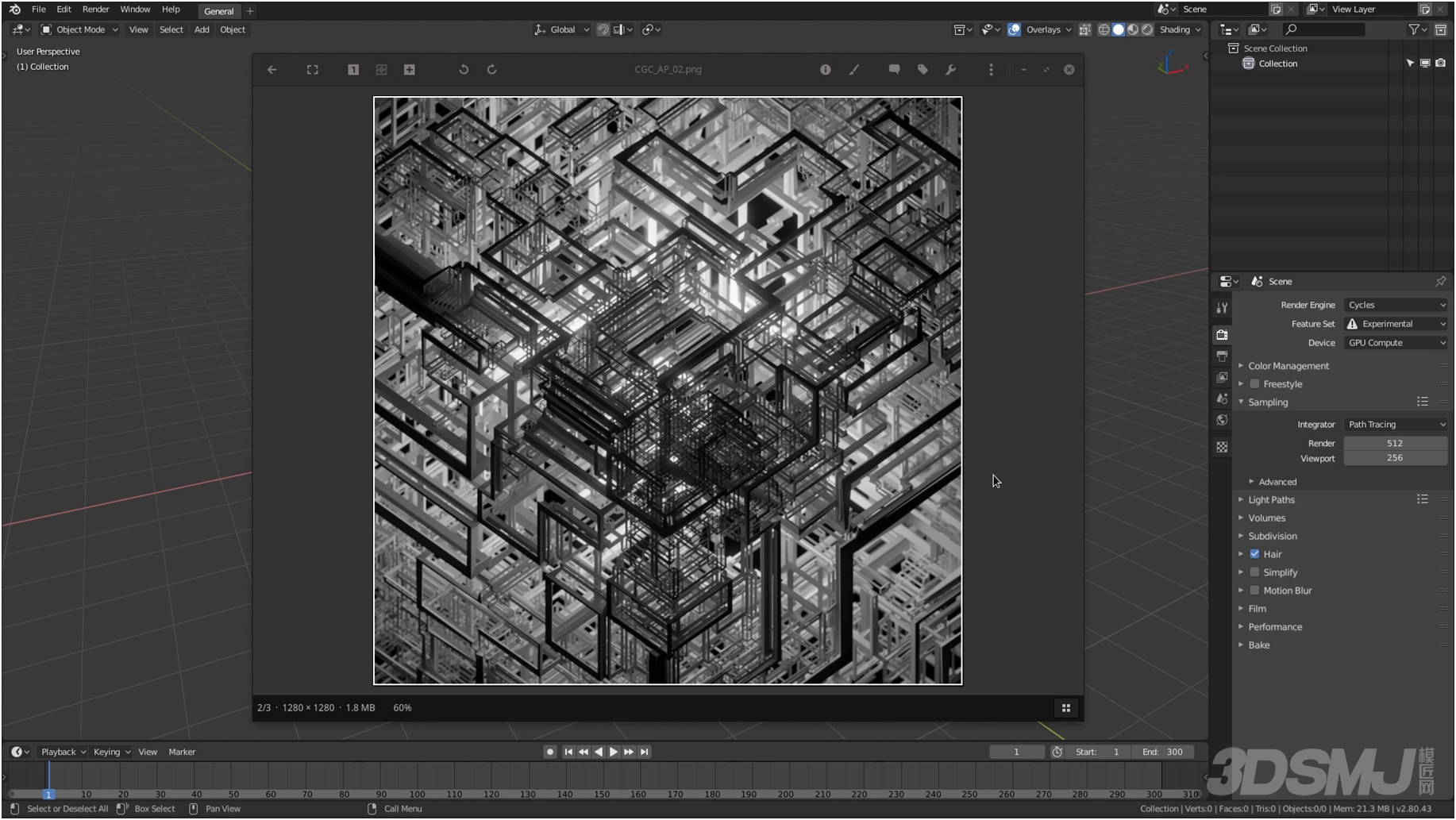Open Sampling presets list icon
Viewport: 1456px width, 820px height.
pos(1422,402)
